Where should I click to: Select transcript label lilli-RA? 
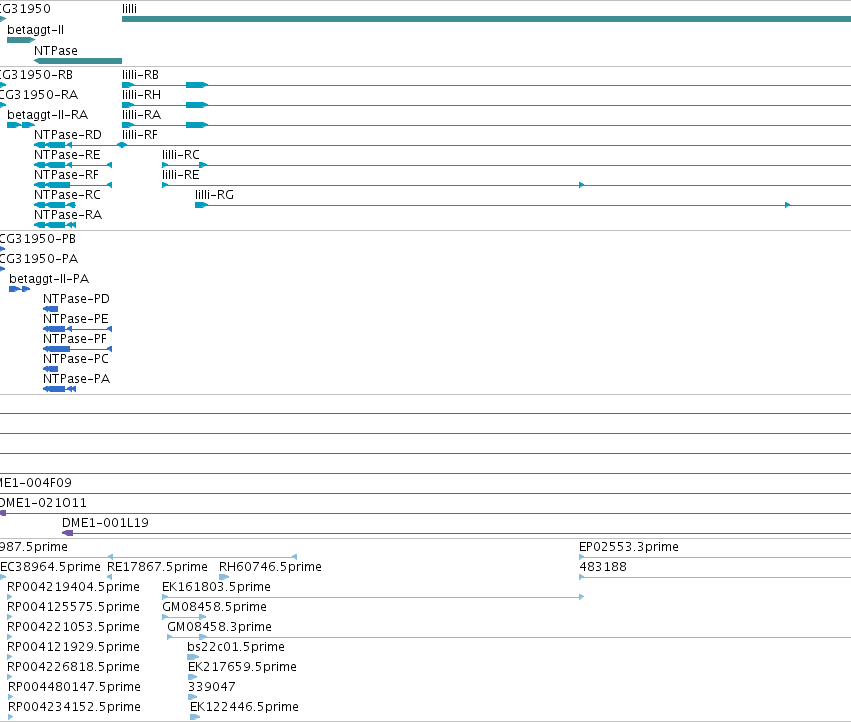click(141, 115)
